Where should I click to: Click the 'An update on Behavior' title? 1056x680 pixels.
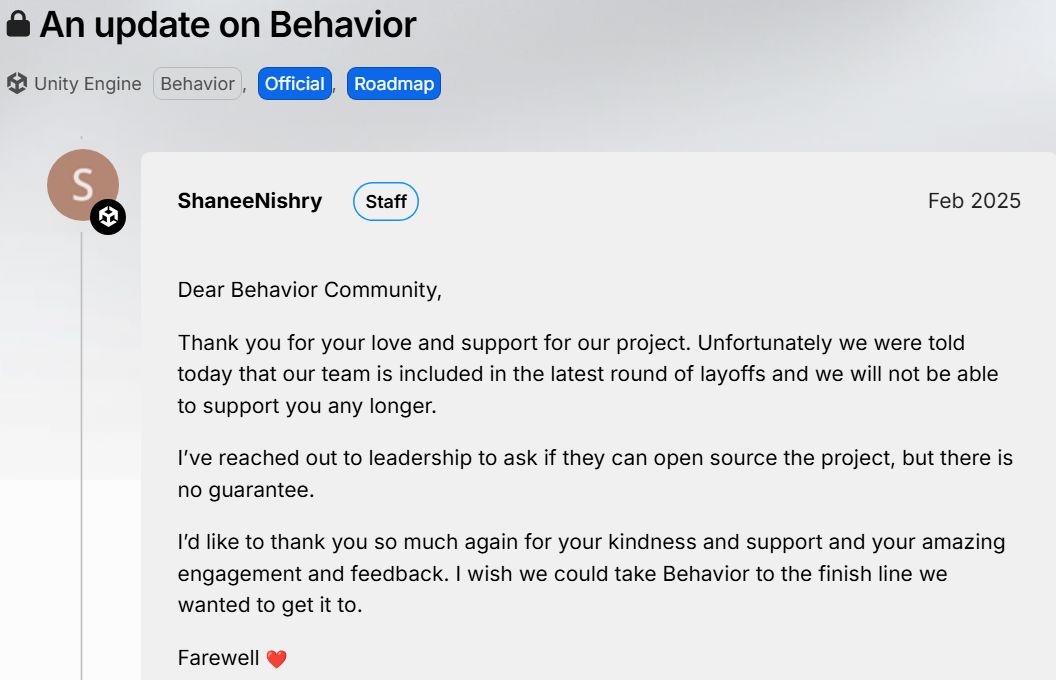click(228, 25)
